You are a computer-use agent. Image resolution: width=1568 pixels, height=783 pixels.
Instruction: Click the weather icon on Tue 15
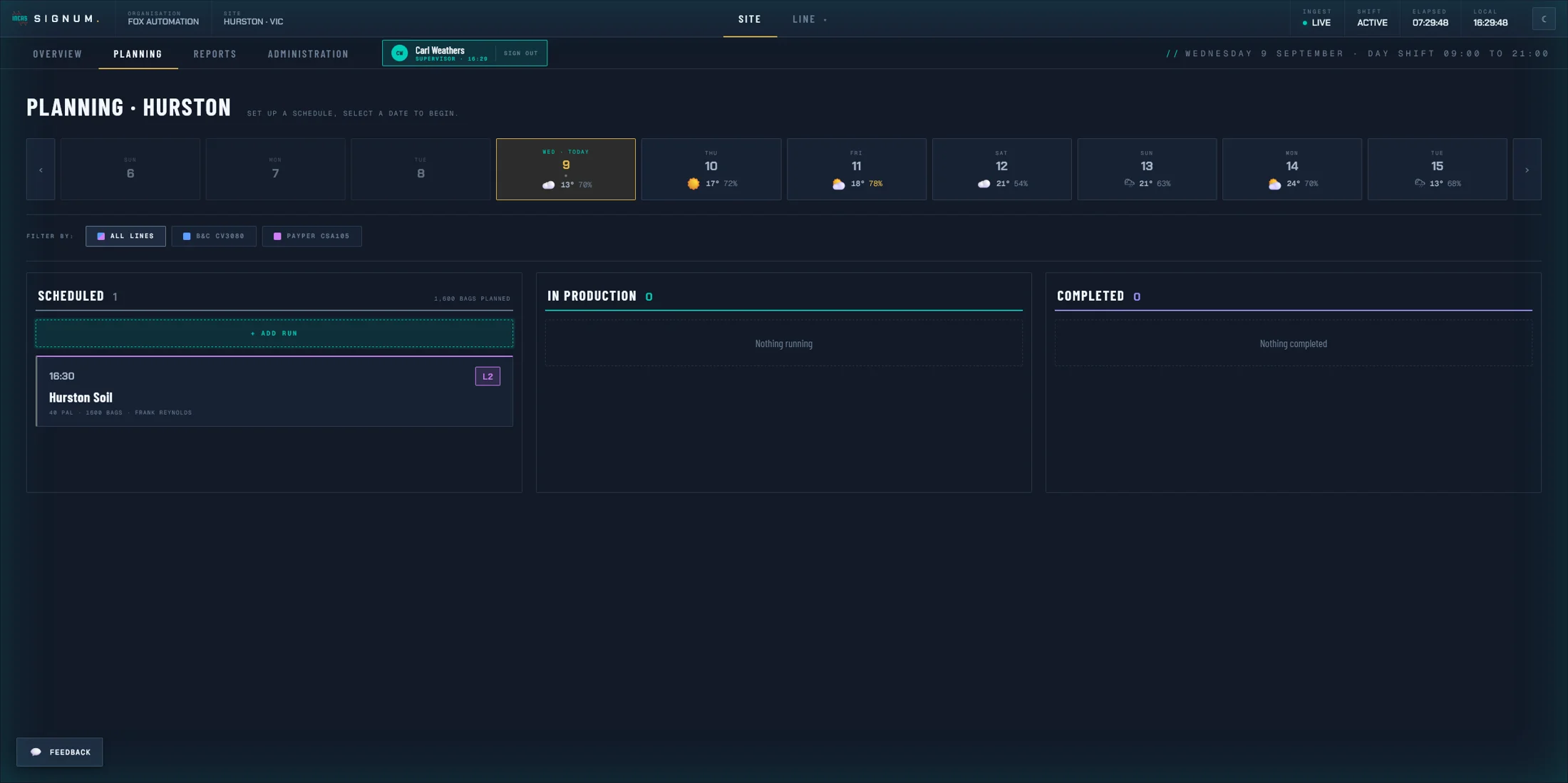(1420, 183)
